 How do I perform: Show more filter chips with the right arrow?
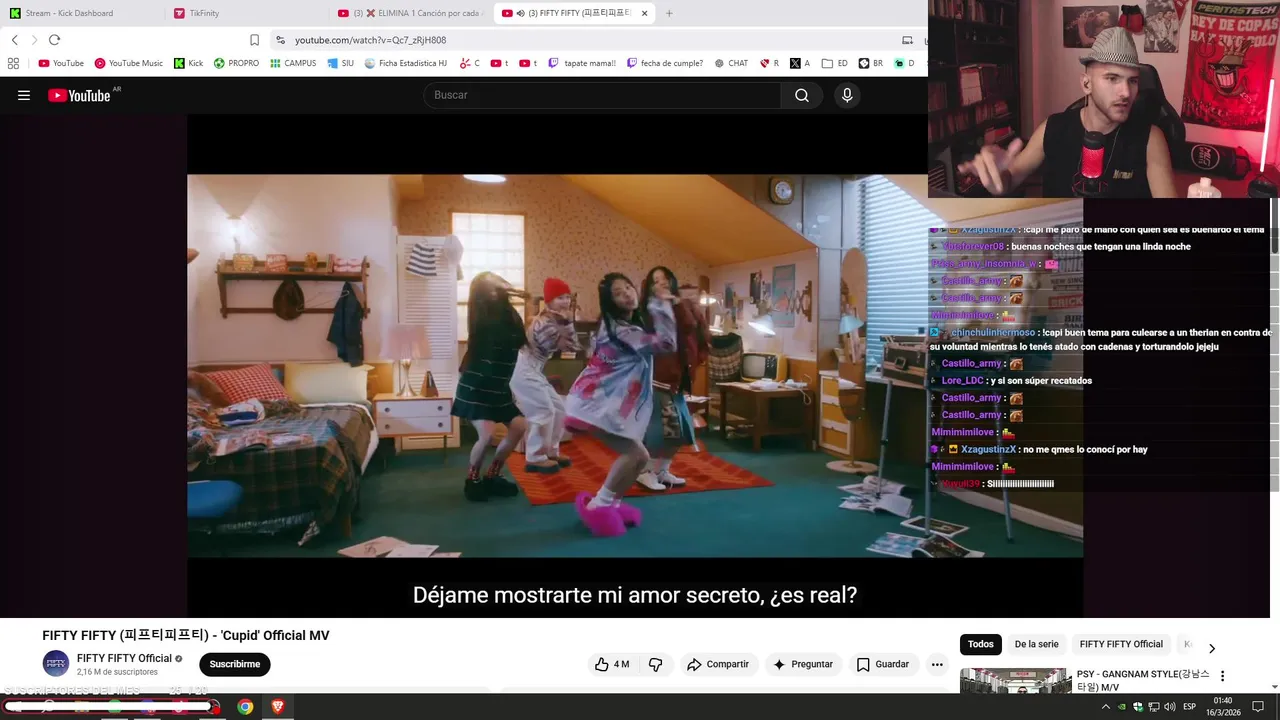[1211, 647]
